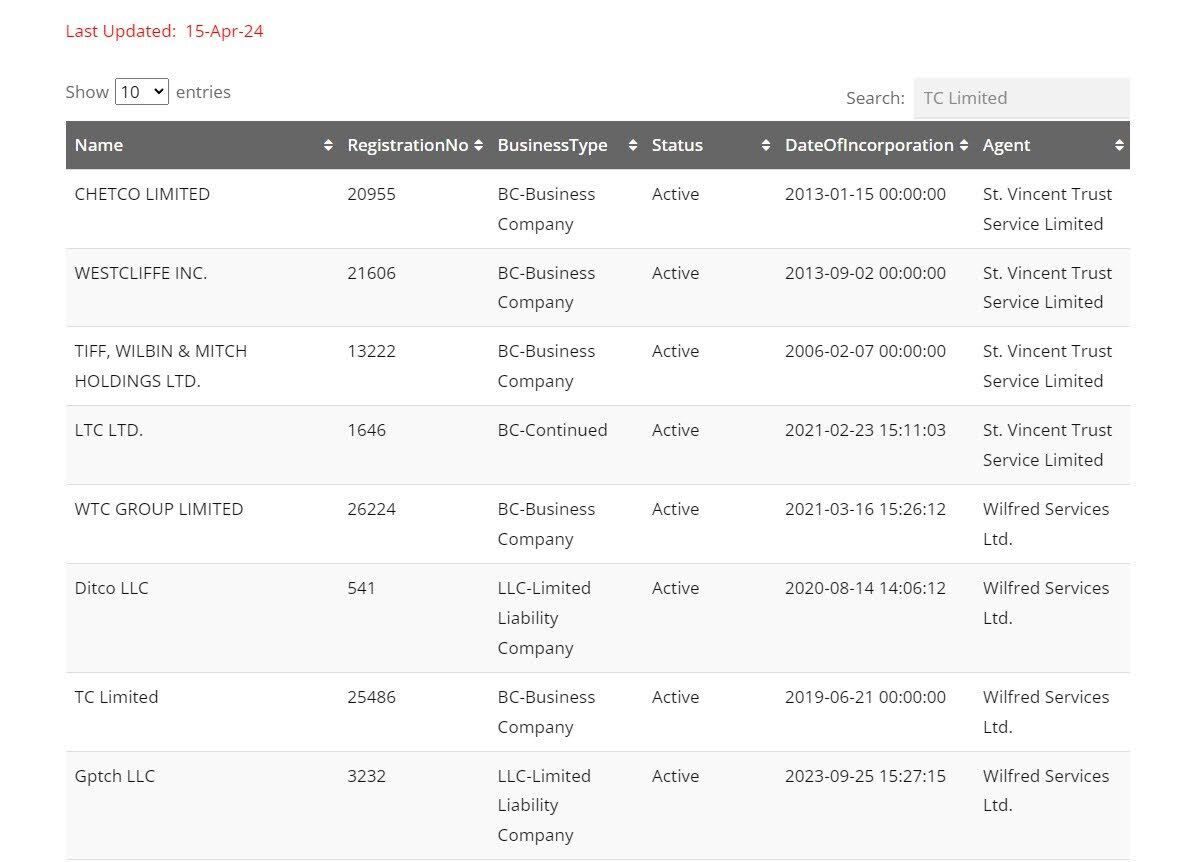Select TIFF, WILBIN & MITCH HOLDINGS LTD. cell
The image size is (1178, 862).
pos(161,366)
